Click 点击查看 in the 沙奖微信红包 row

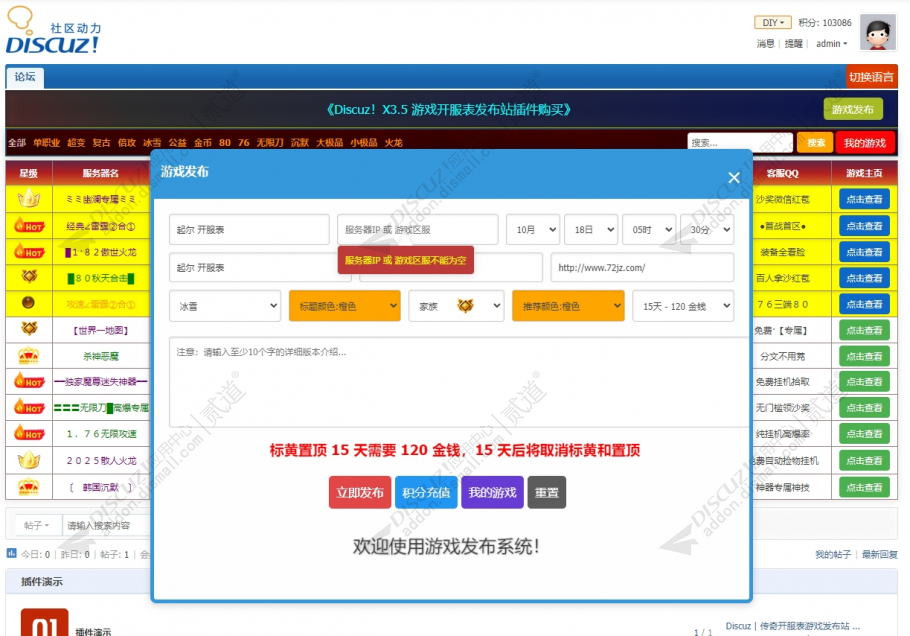tap(864, 199)
